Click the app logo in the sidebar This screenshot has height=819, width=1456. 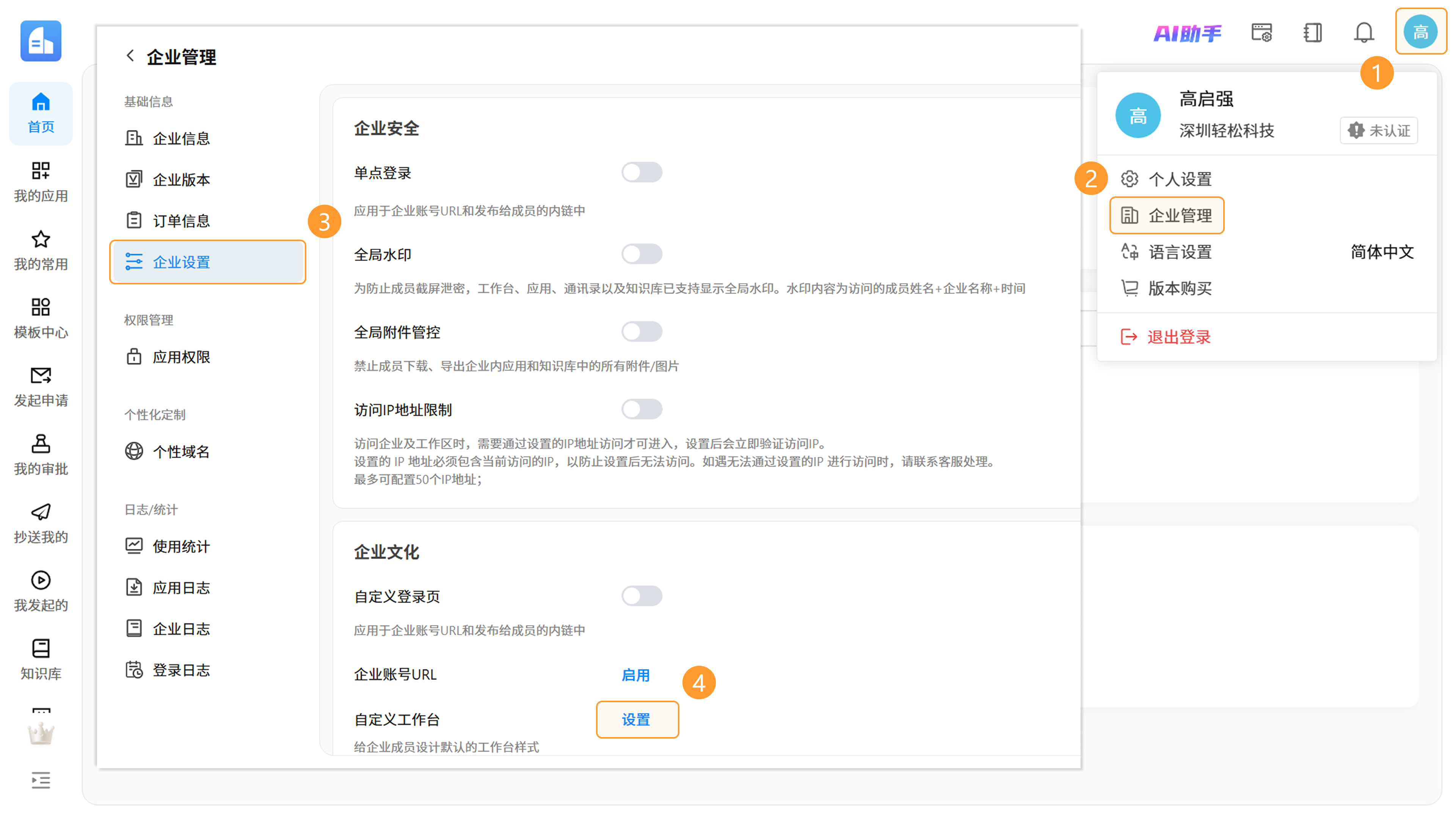[x=41, y=41]
